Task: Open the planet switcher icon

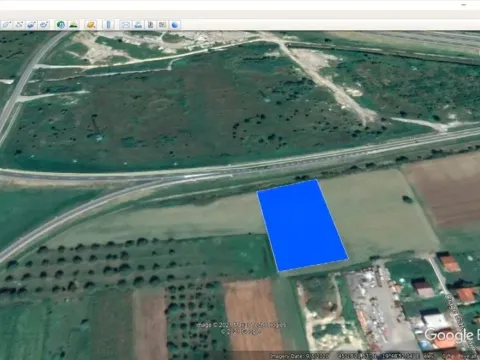Action: [91, 25]
